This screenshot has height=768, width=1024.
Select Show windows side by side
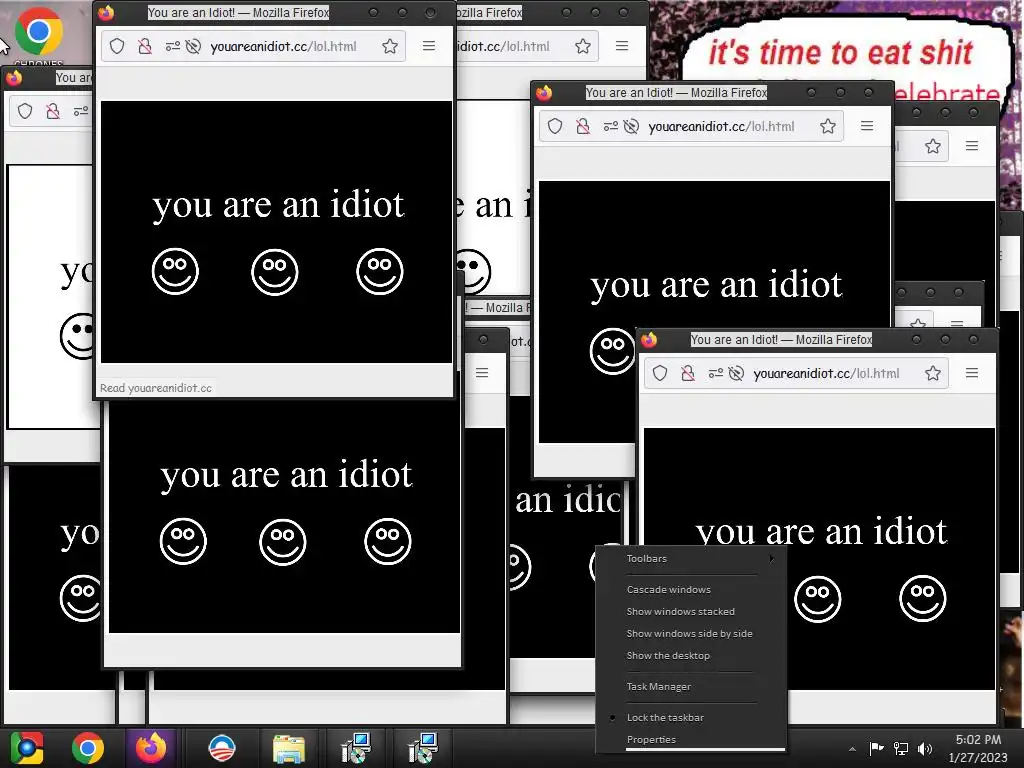pyautogui.click(x=690, y=633)
